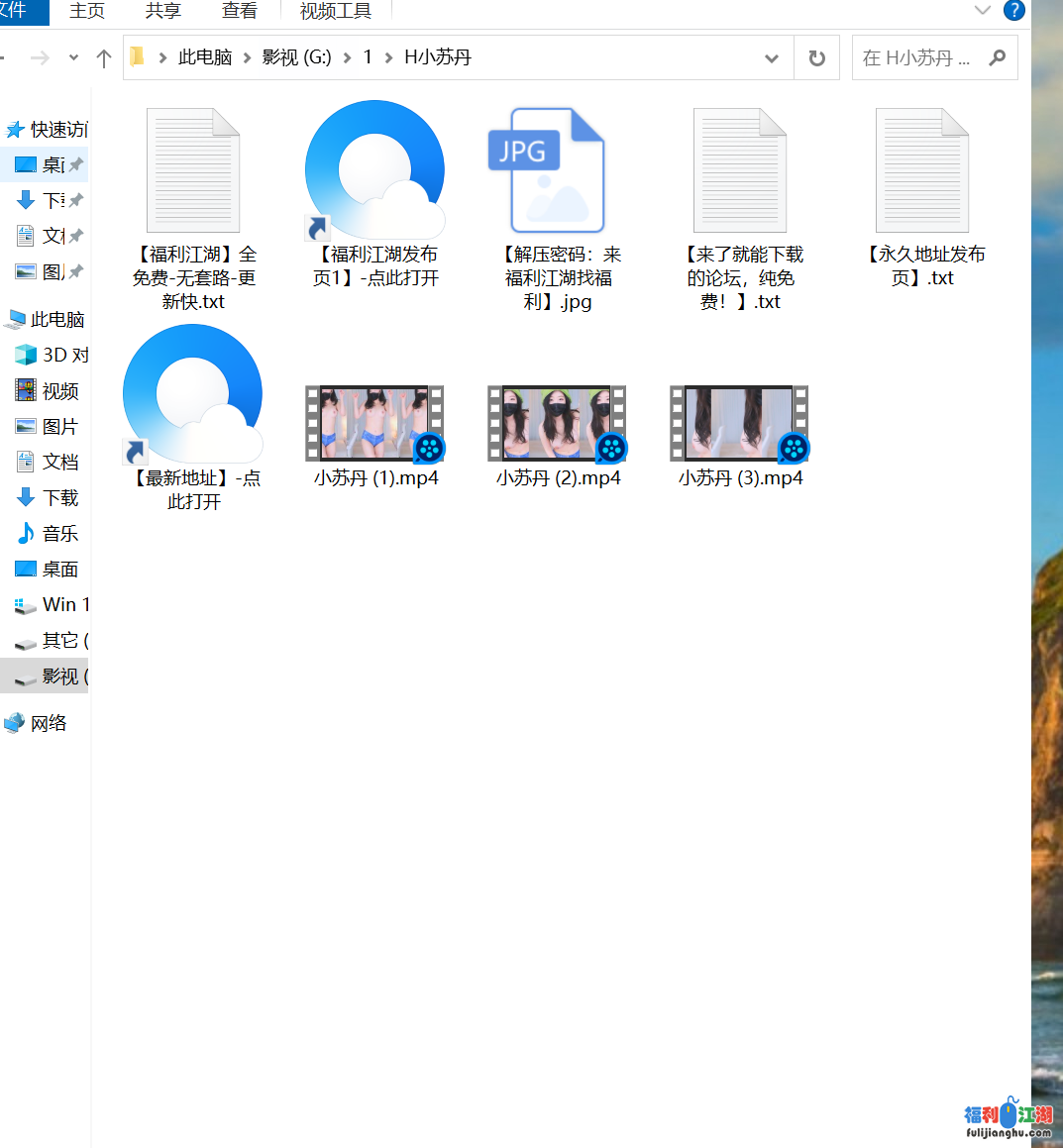The width and height of the screenshot is (1063, 1148).
Task: Select the 【福利江湖发布页1】 shortcut icon
Action: (x=374, y=171)
